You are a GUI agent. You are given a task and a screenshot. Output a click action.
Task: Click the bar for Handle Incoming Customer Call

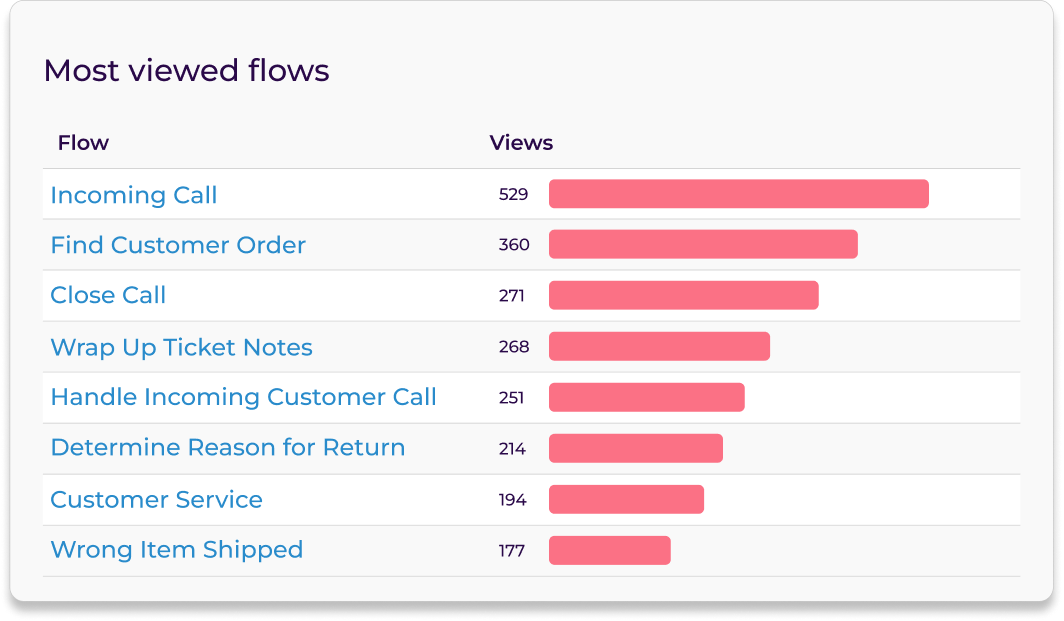point(646,397)
